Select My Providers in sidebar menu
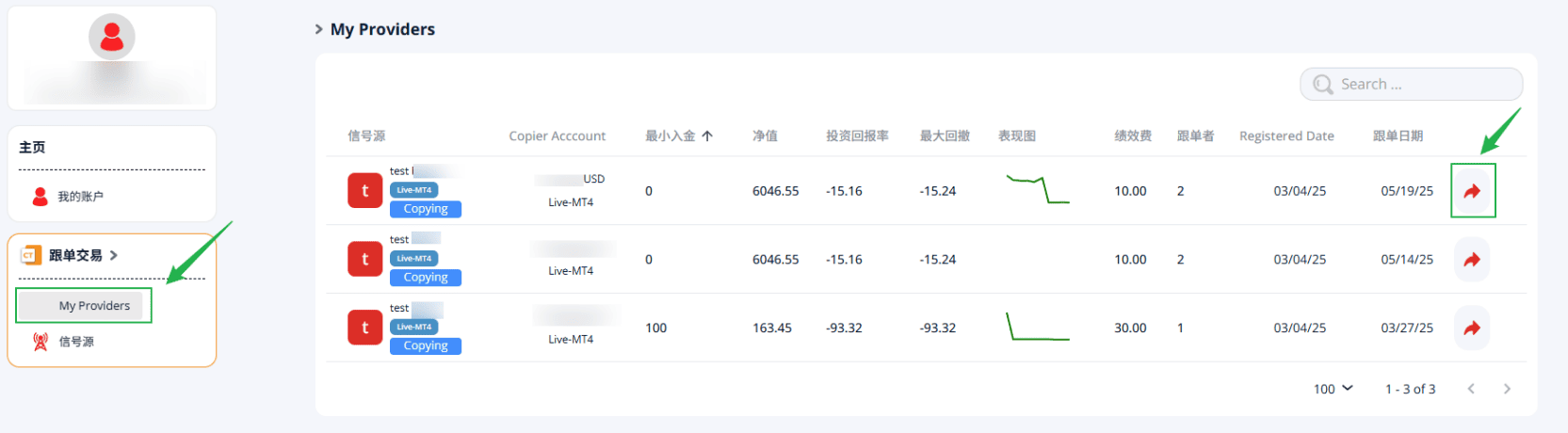Viewport: 1568px width, 433px height. tap(94, 306)
